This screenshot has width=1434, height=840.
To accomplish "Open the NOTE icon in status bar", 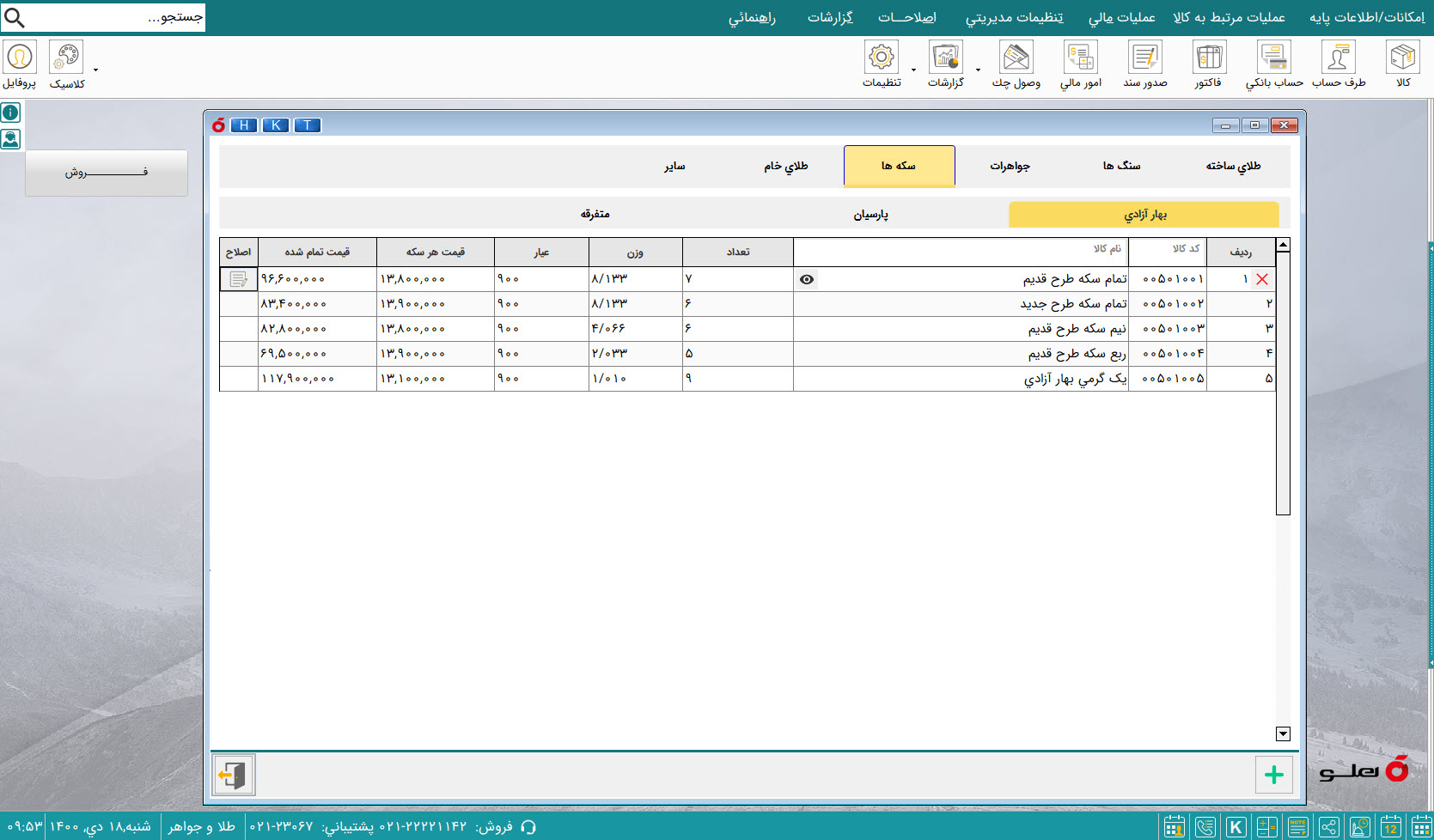I will click(x=1297, y=827).
